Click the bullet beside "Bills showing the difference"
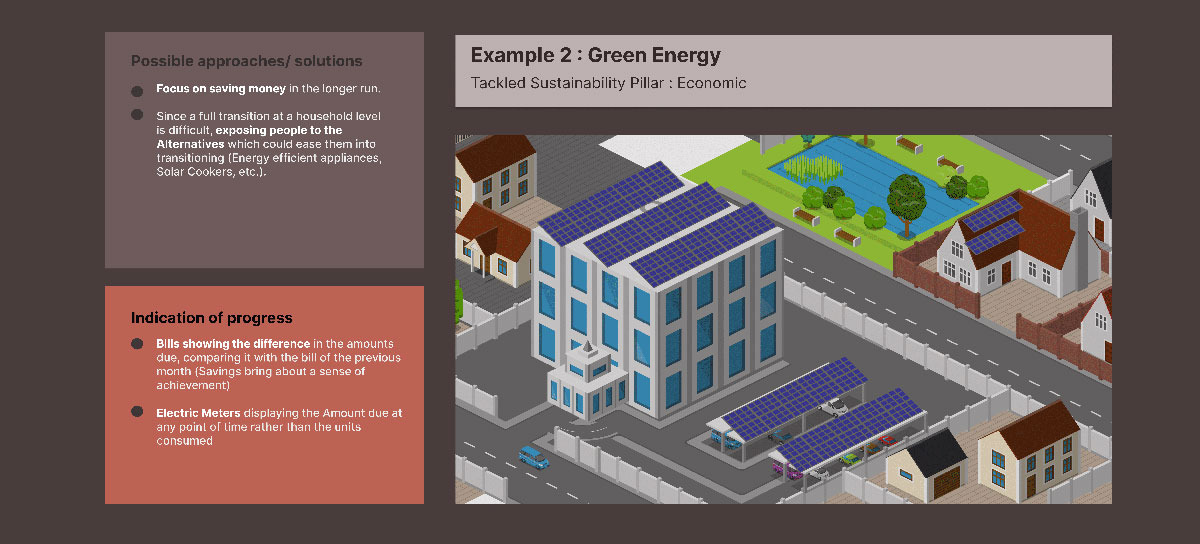The height and width of the screenshot is (544, 1200). pos(137,344)
